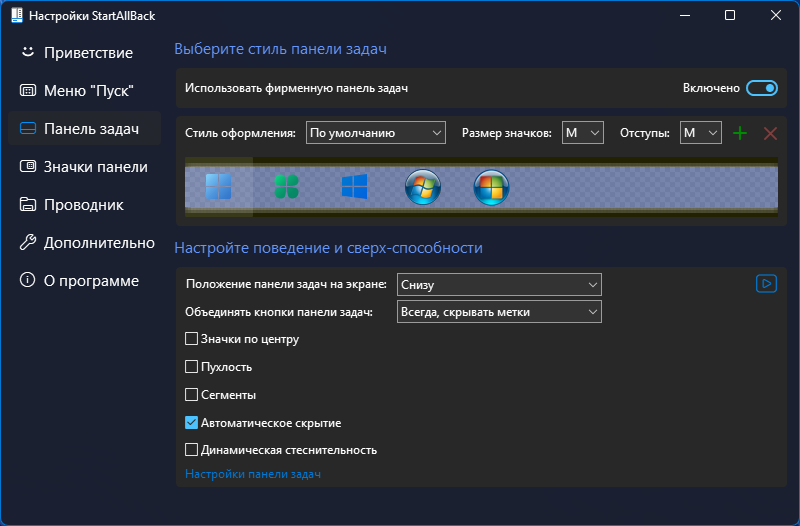Expand the "Размер значков" dropdown
The image size is (800, 526).
pos(583,133)
